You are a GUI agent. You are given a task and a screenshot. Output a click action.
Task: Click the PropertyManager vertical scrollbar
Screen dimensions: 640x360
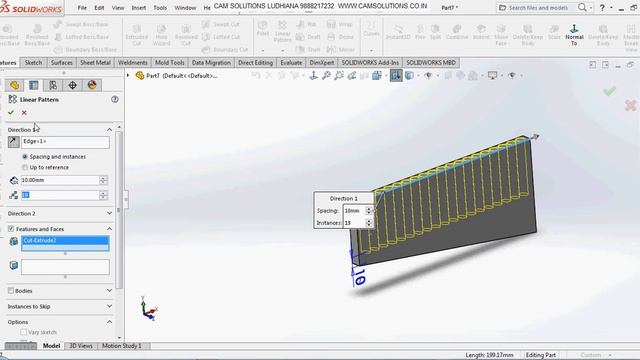point(119,210)
